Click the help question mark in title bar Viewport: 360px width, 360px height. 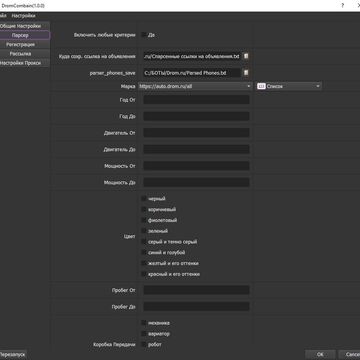[x=342, y=5]
